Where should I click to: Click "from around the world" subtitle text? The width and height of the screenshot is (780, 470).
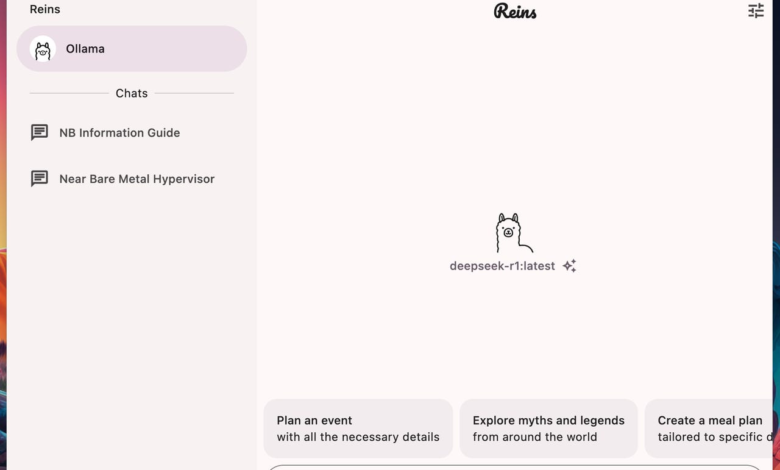coord(535,437)
